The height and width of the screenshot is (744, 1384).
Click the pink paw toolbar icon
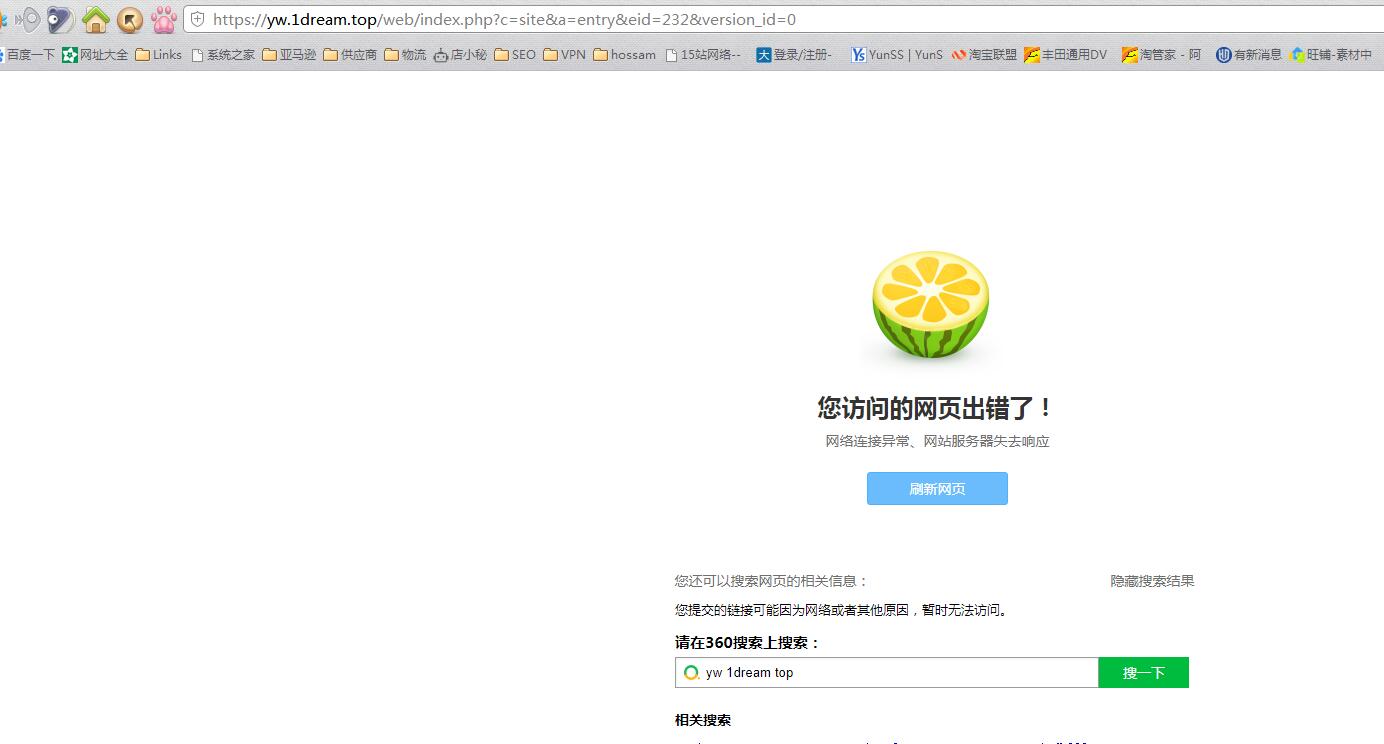click(x=164, y=19)
